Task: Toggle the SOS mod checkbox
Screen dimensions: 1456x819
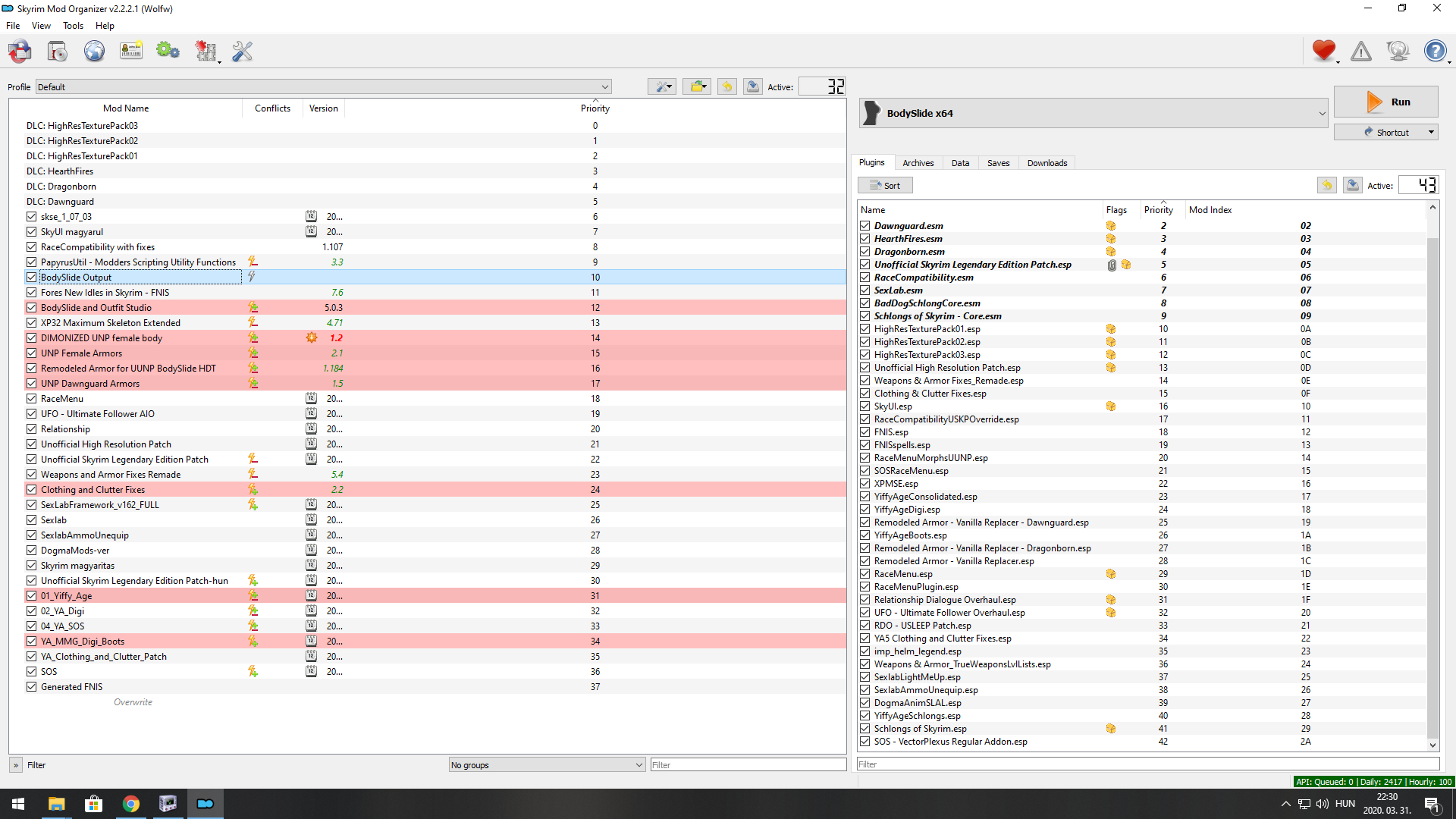Action: (31, 671)
